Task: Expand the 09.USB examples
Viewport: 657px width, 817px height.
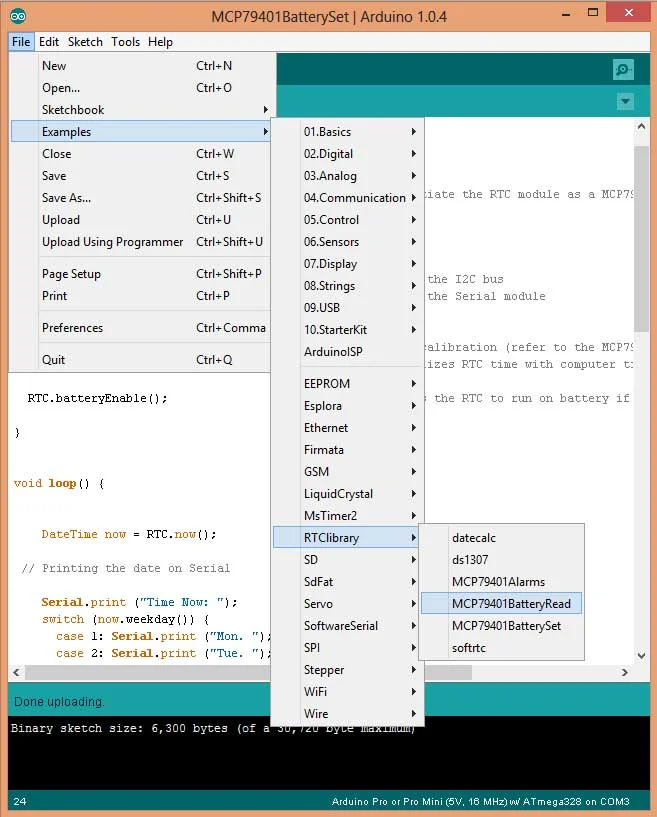Action: click(348, 307)
